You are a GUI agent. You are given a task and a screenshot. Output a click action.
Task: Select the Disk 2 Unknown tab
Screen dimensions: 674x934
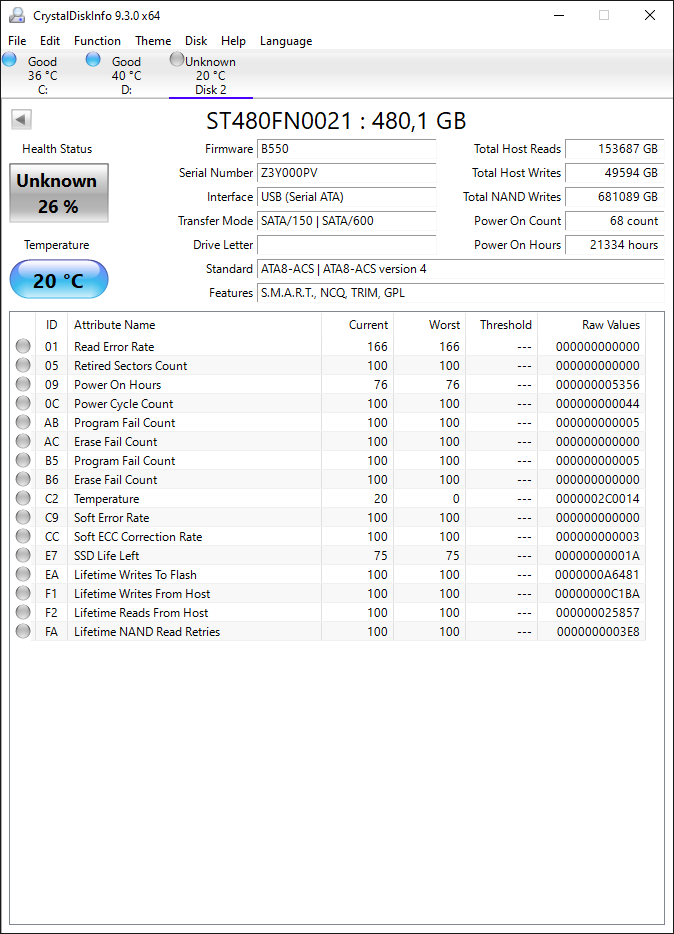[211, 75]
